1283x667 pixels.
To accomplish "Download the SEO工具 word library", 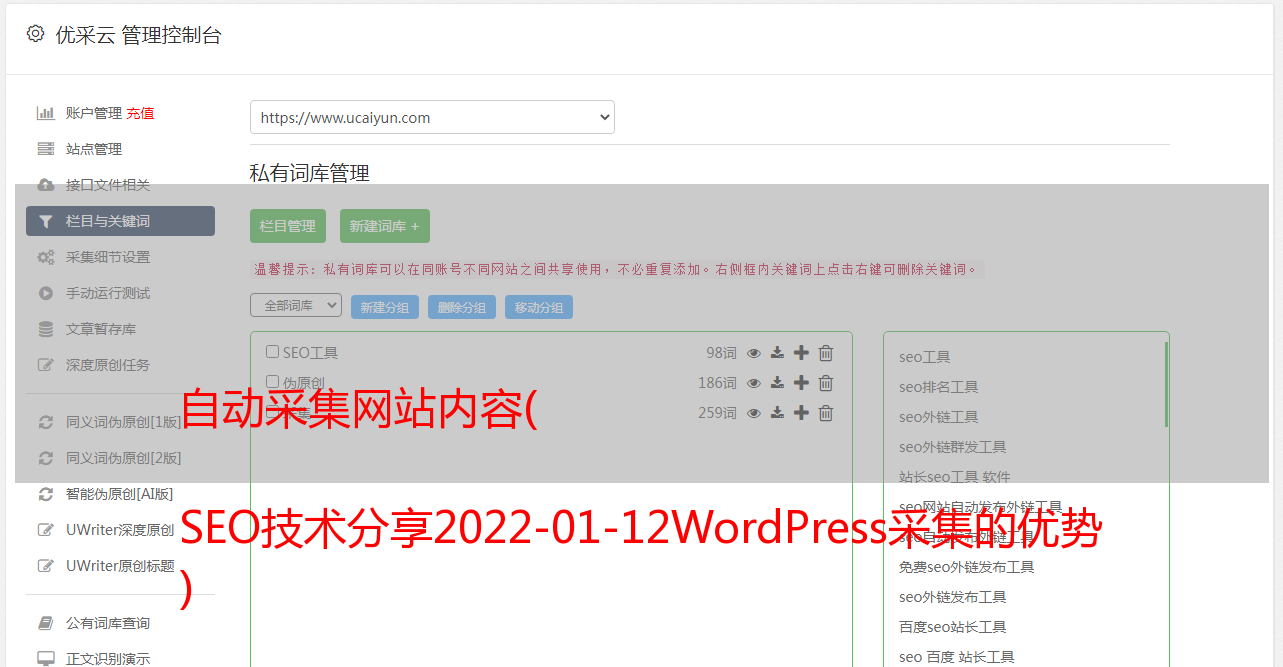I will (x=777, y=353).
